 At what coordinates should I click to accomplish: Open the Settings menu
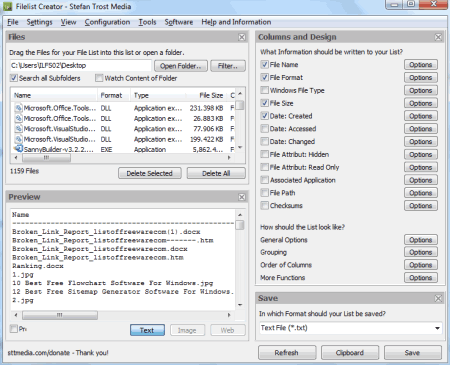coord(39,22)
